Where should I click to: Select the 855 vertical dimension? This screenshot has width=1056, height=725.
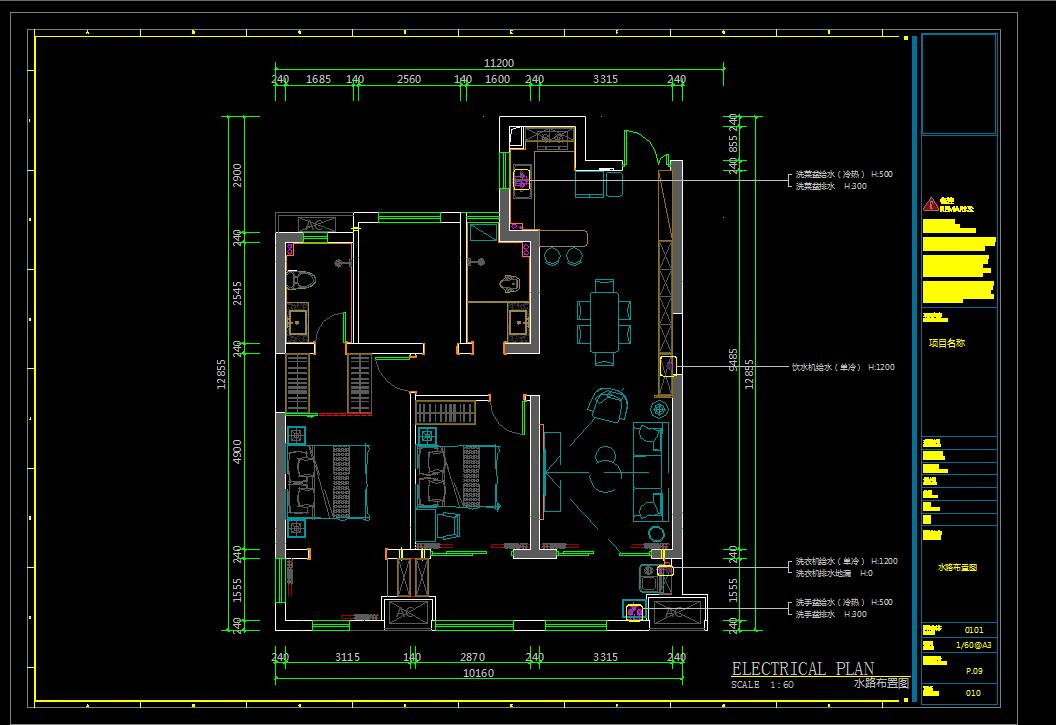[x=733, y=145]
